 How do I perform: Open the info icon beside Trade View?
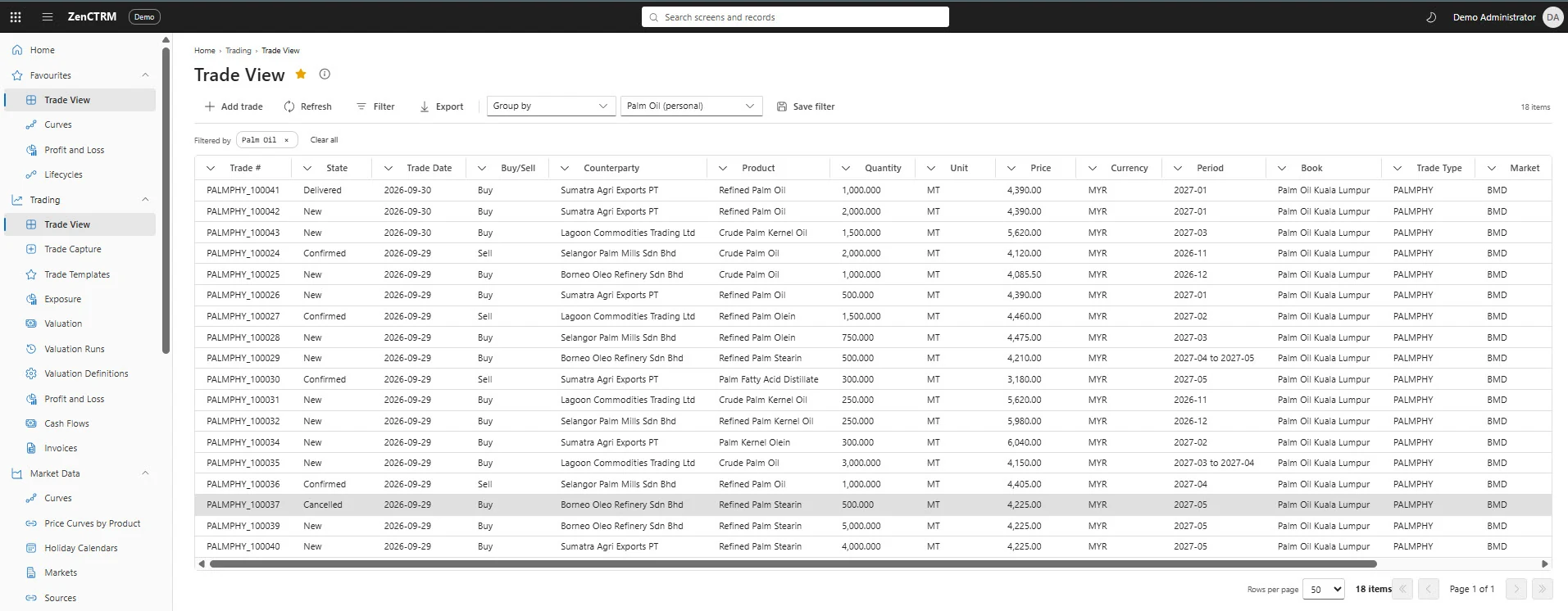325,74
